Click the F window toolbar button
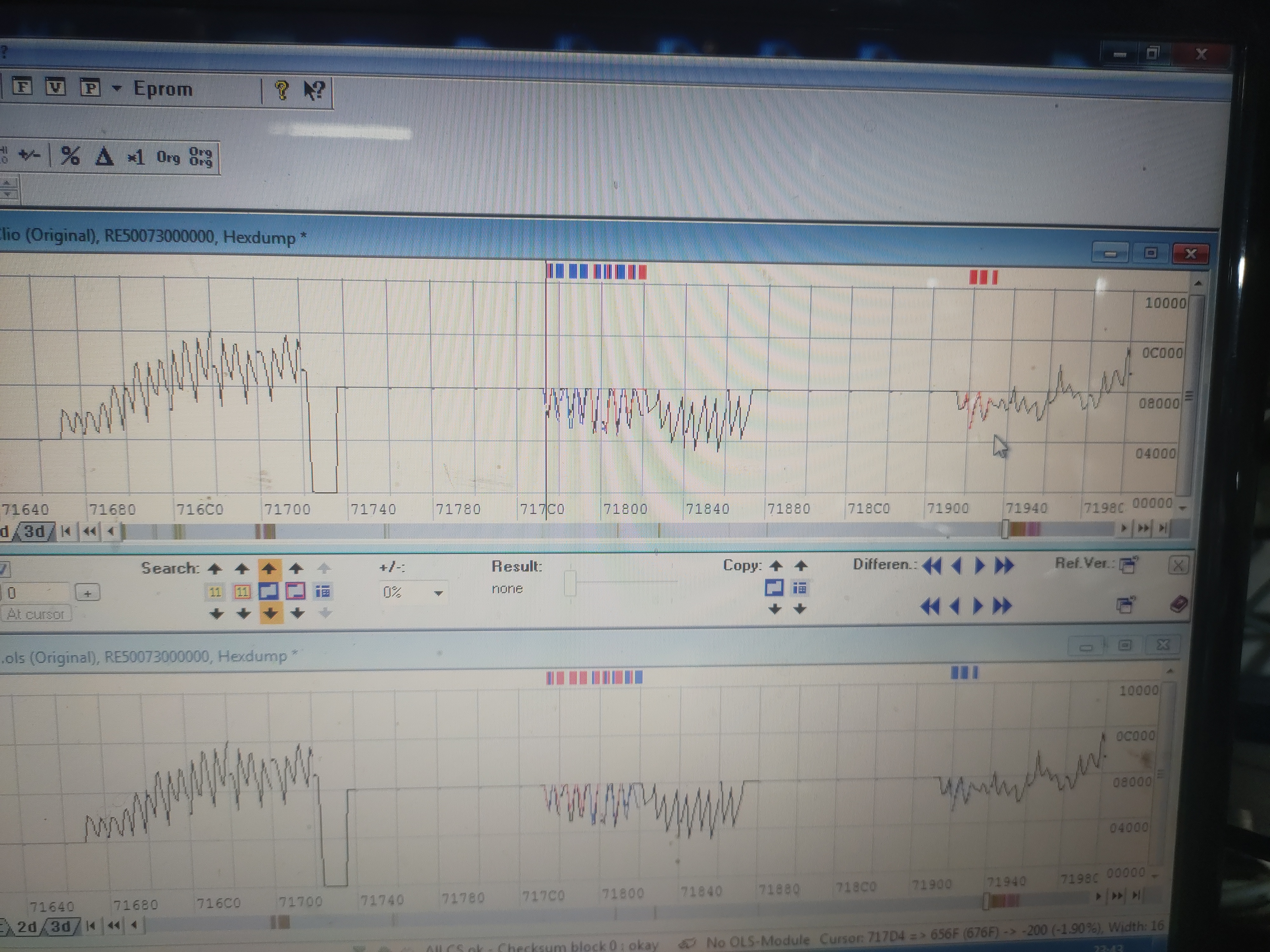 pyautogui.click(x=23, y=87)
